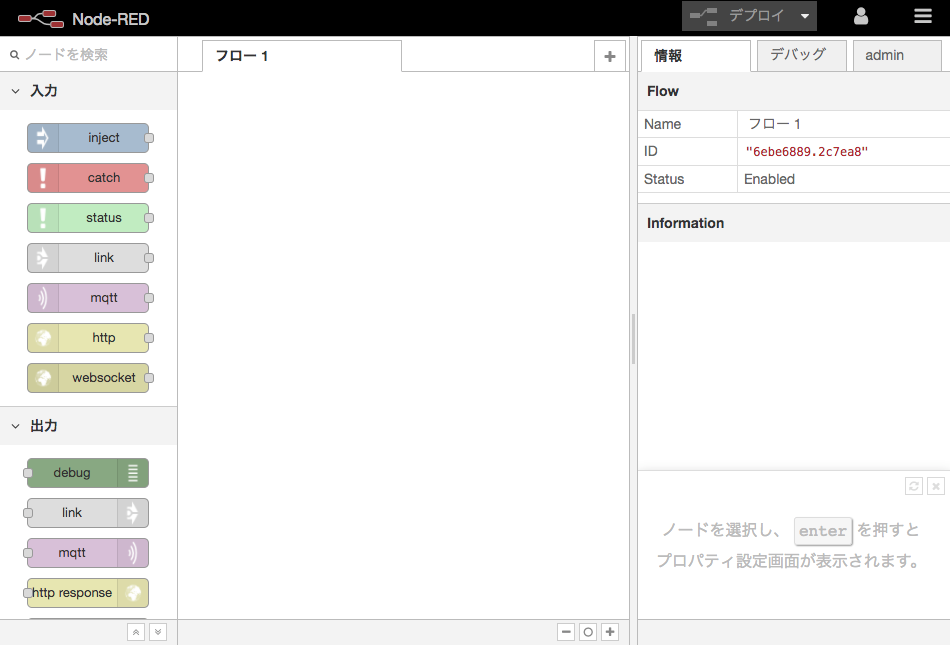Open the deploy options dropdown arrow
The width and height of the screenshot is (950, 645).
[805, 16]
